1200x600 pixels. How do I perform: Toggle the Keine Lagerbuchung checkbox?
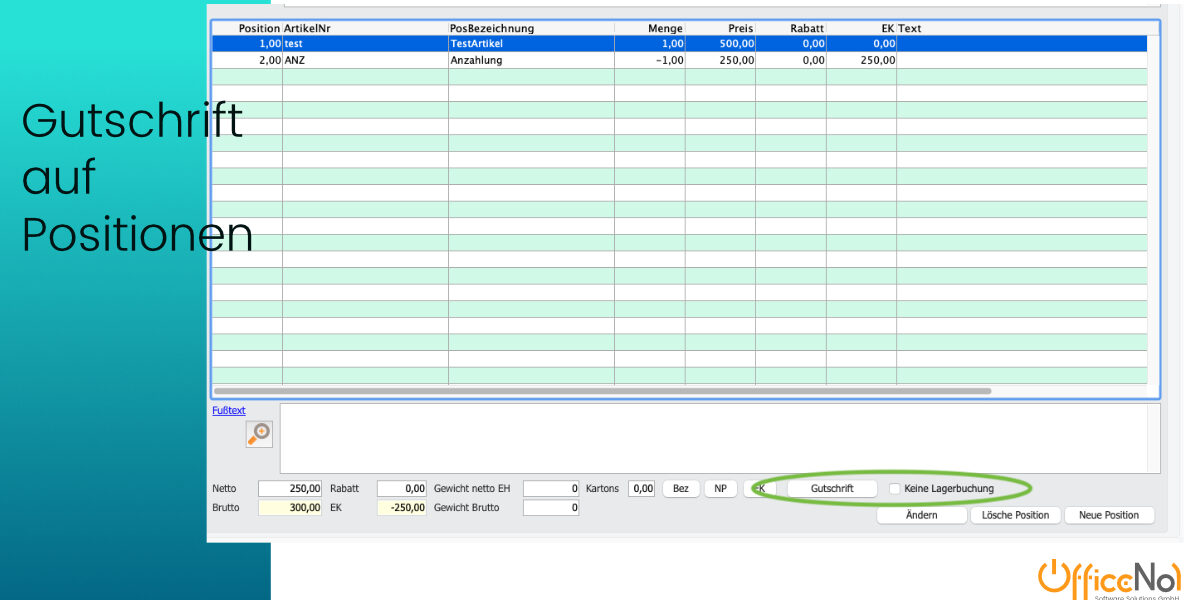click(895, 489)
